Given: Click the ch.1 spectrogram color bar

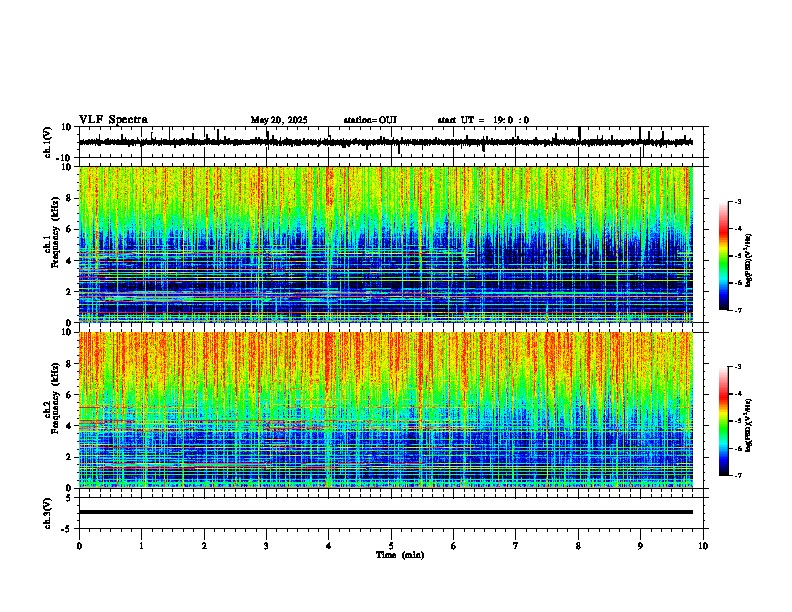Looking at the screenshot, I should coord(723,256).
